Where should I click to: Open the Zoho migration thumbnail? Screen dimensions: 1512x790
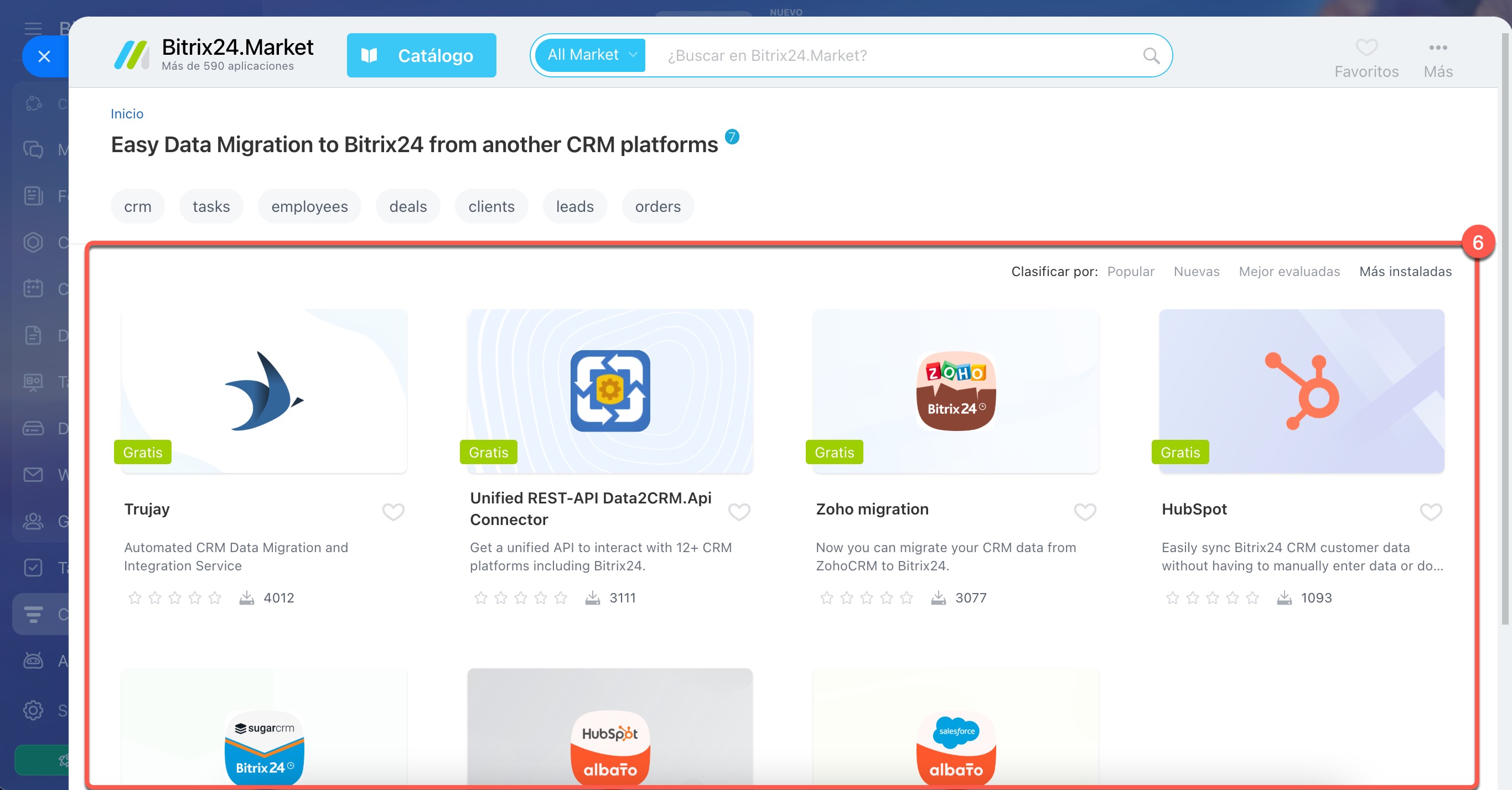pyautogui.click(x=956, y=391)
